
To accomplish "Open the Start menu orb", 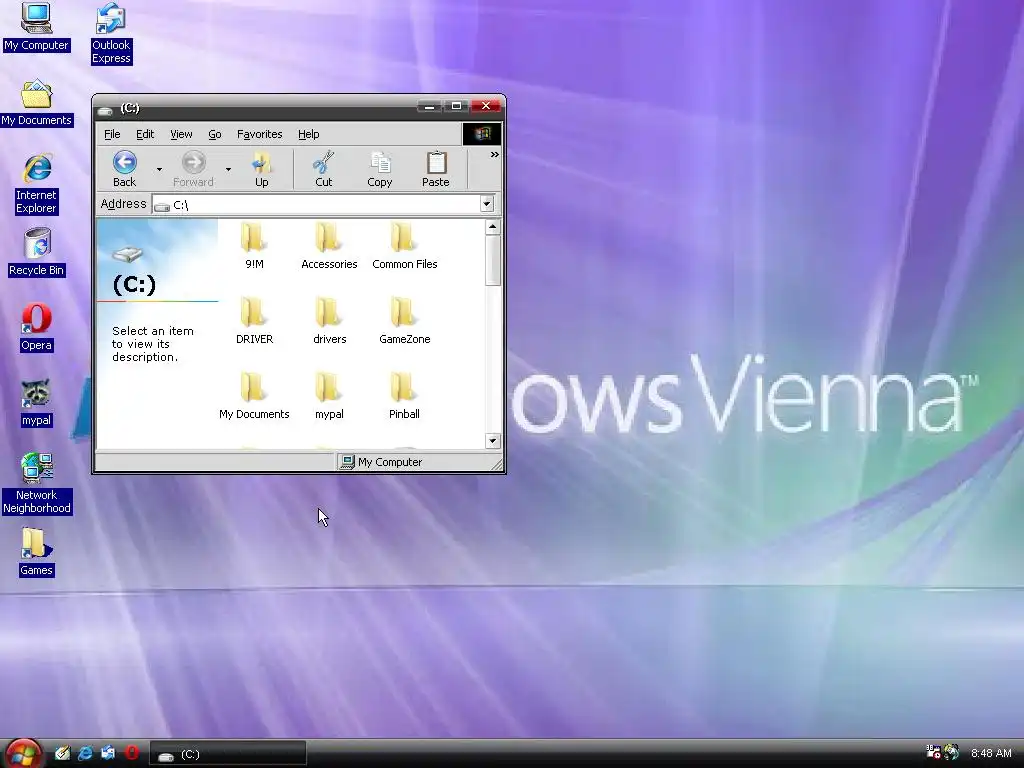I will 23,753.
